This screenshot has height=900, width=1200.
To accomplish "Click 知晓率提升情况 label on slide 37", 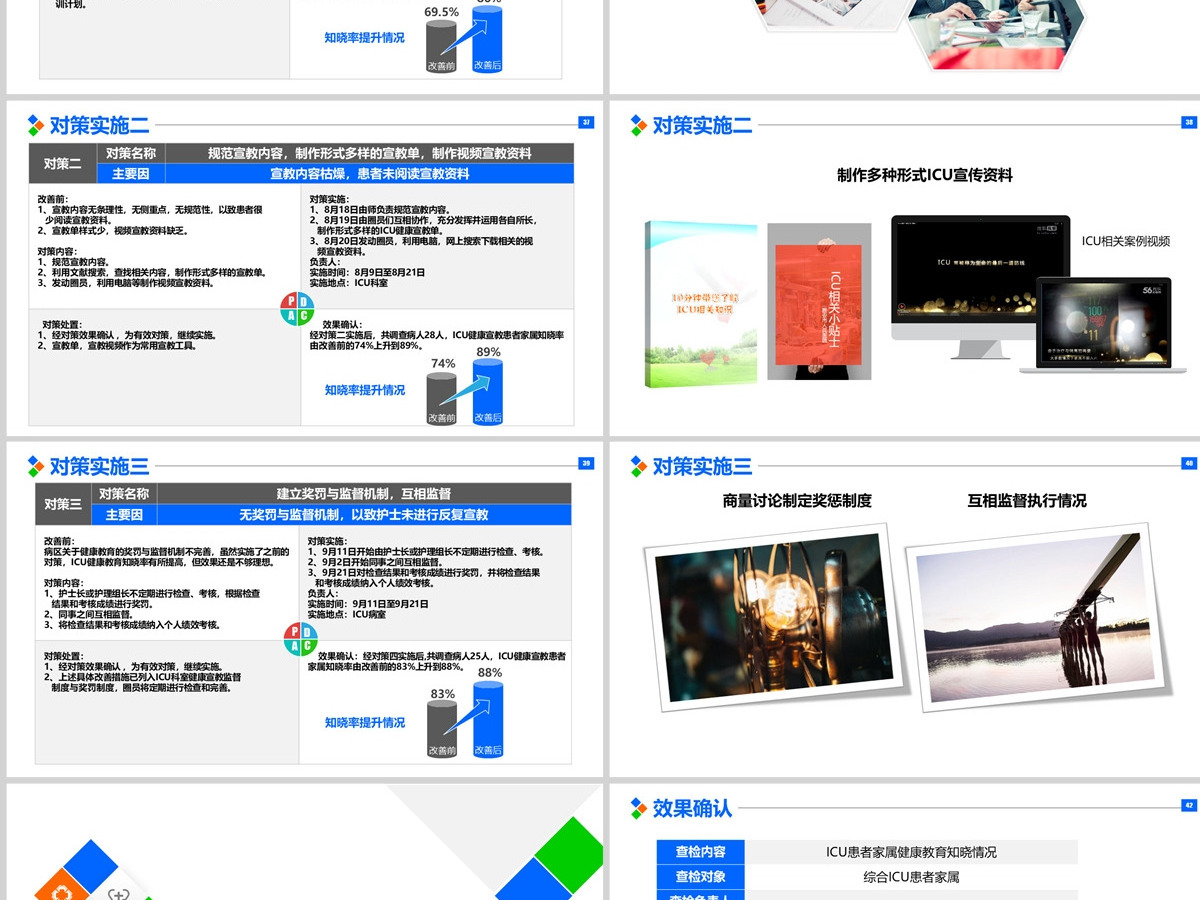I will tap(365, 390).
